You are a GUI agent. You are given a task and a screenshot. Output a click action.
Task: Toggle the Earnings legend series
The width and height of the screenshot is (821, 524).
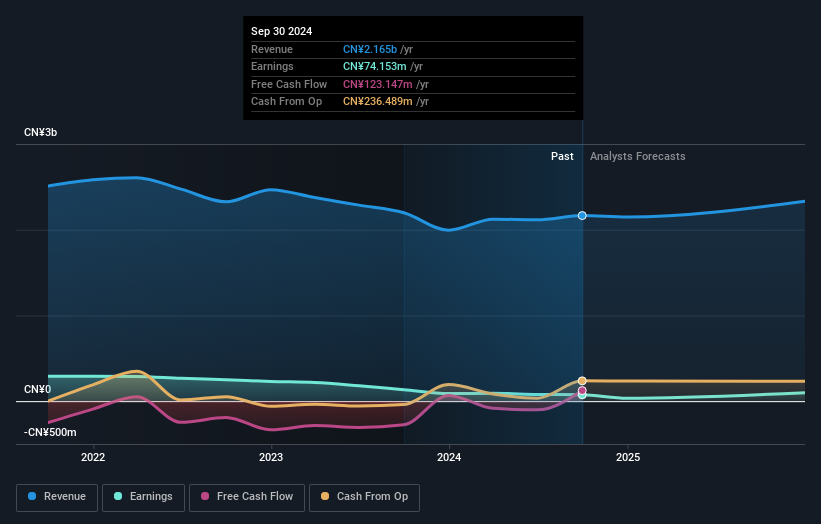143,497
